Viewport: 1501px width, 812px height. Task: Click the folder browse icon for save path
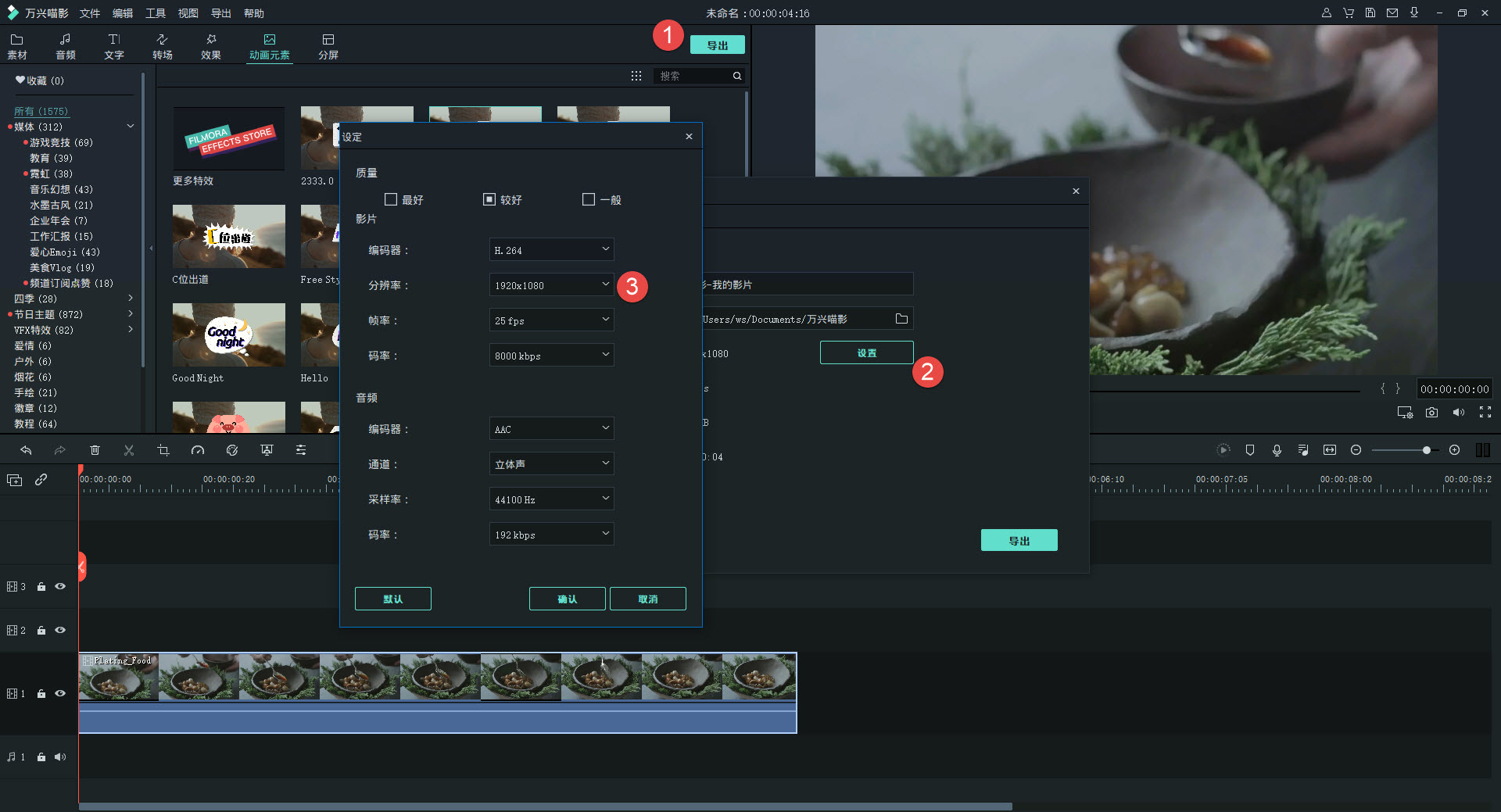point(901,319)
